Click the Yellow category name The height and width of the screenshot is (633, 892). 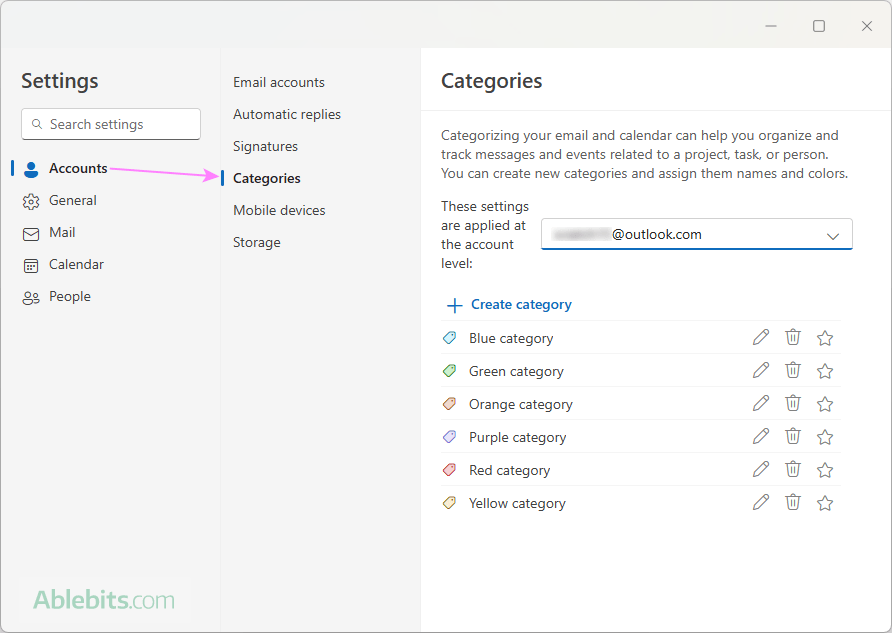click(517, 503)
